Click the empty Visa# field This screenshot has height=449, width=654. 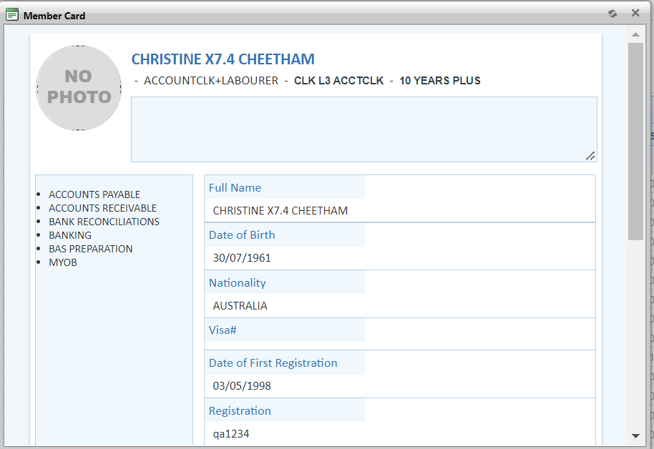point(400,340)
